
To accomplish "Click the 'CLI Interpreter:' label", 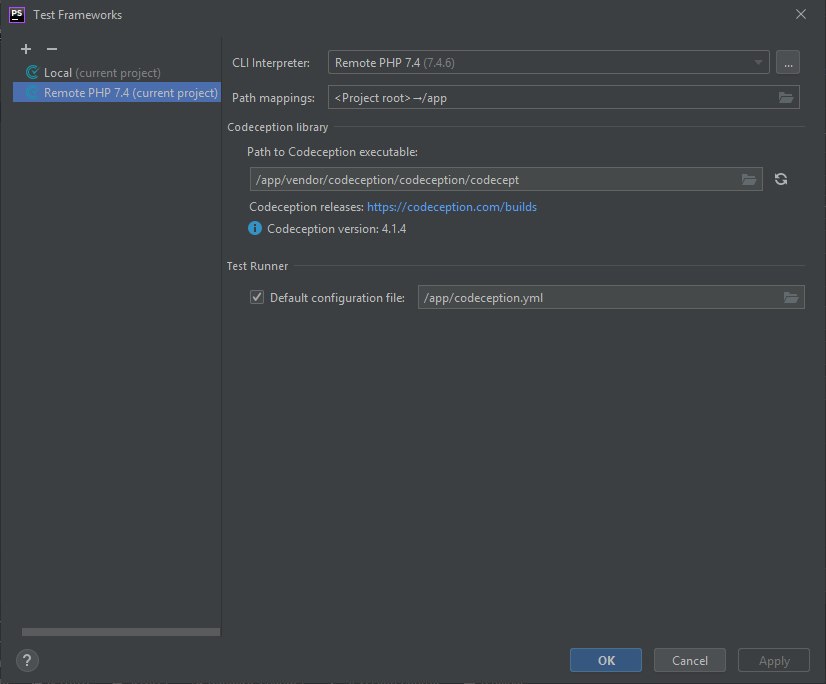I will click(271, 63).
